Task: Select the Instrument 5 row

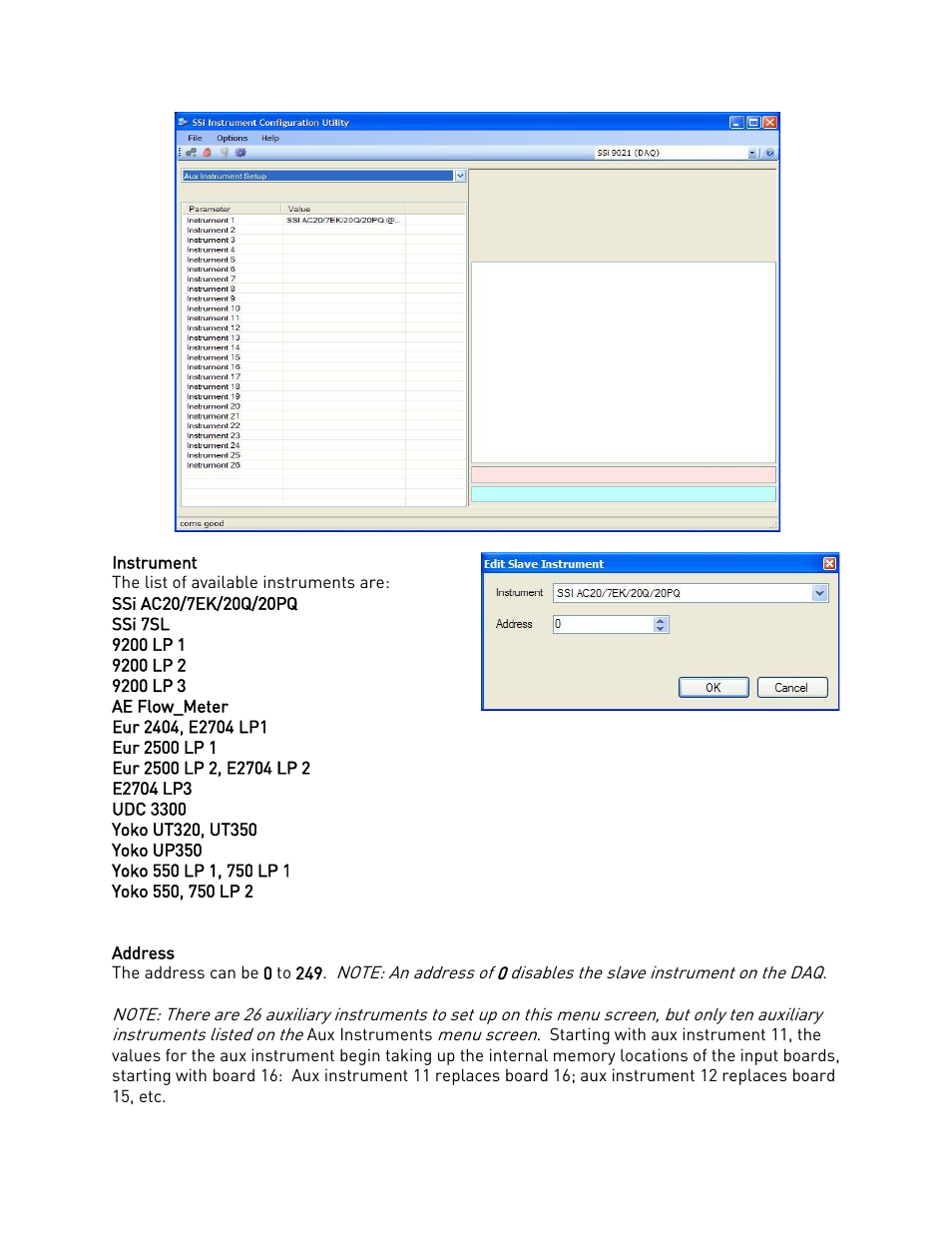Action: (323, 260)
